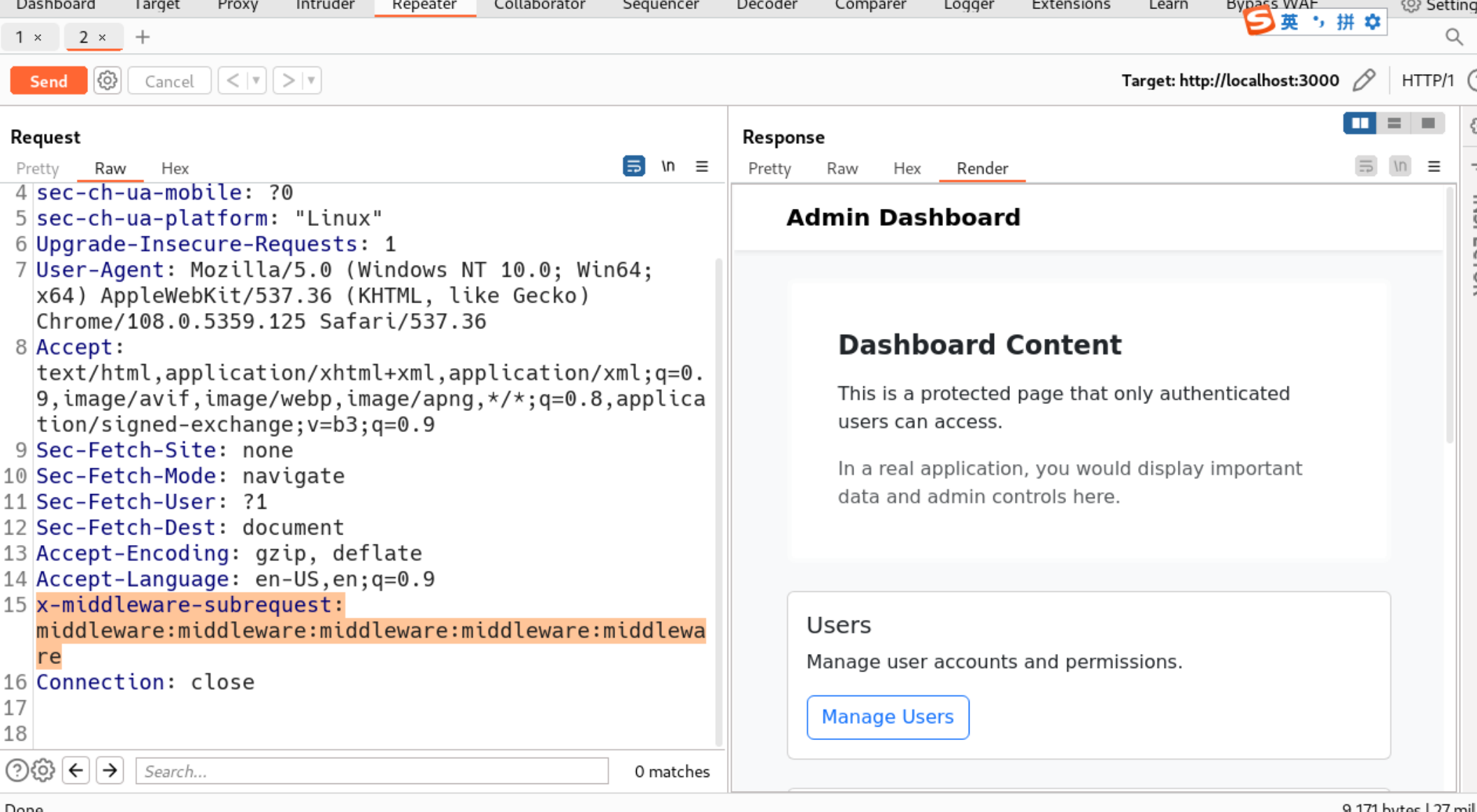Viewport: 1477px width, 812px height.
Task: Switch to the response Raw tab
Action: pos(842,168)
